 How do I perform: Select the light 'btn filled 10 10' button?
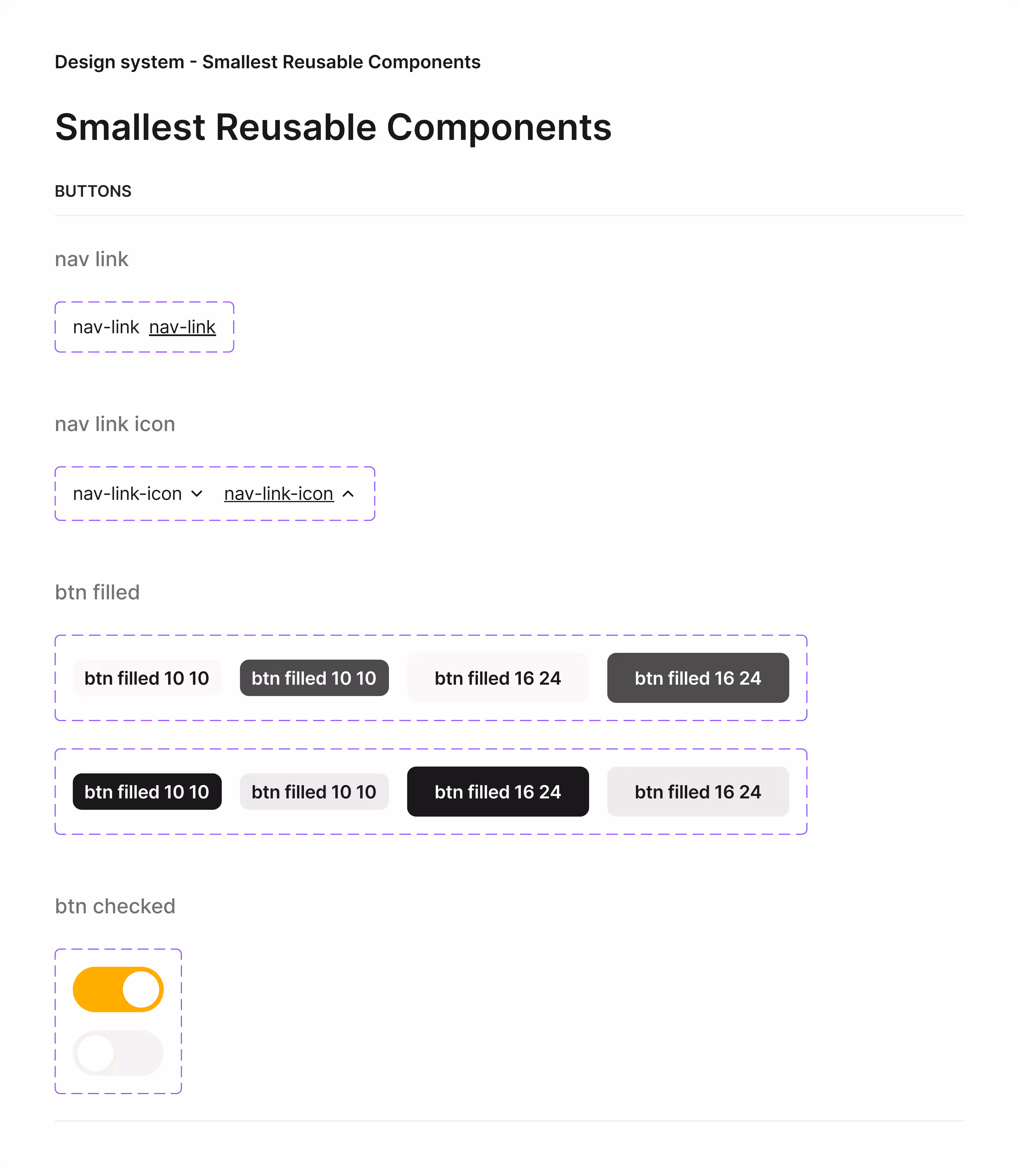click(x=147, y=678)
